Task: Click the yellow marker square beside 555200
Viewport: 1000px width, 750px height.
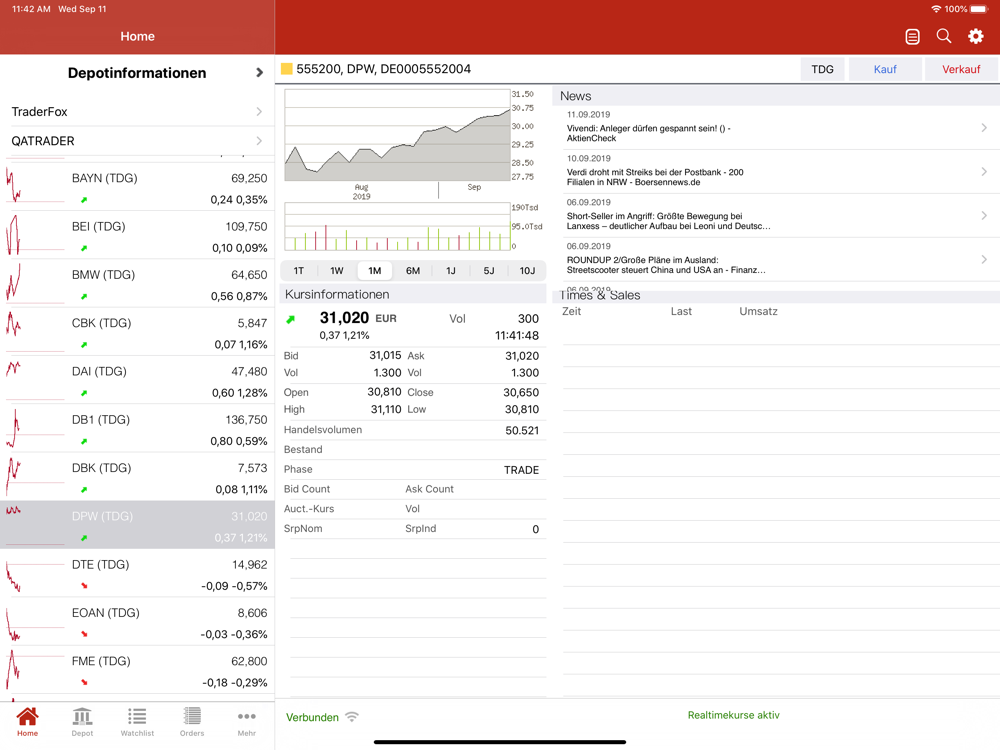Action: pos(287,69)
